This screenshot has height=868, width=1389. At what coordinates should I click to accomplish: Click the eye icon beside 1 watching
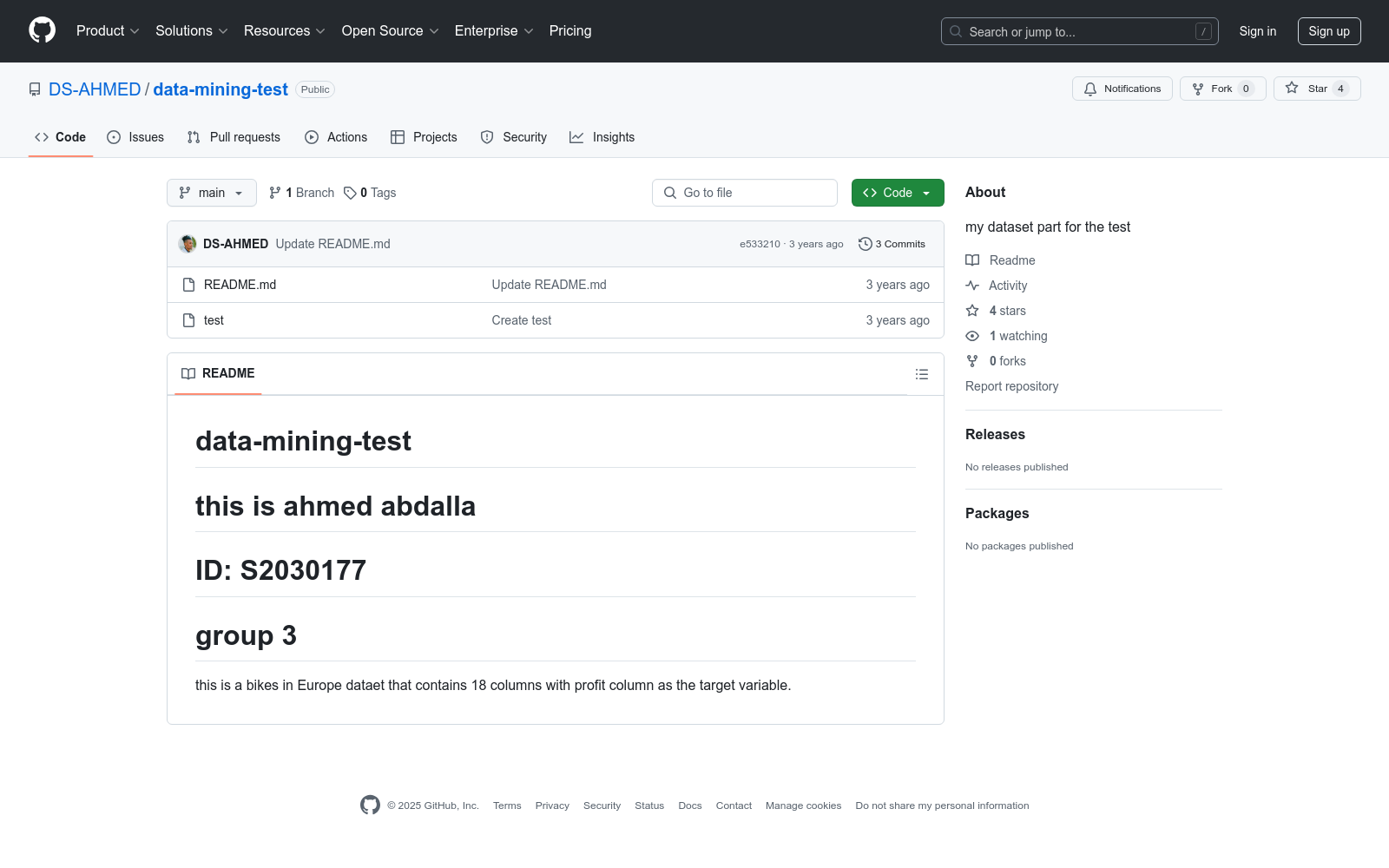[x=972, y=336]
